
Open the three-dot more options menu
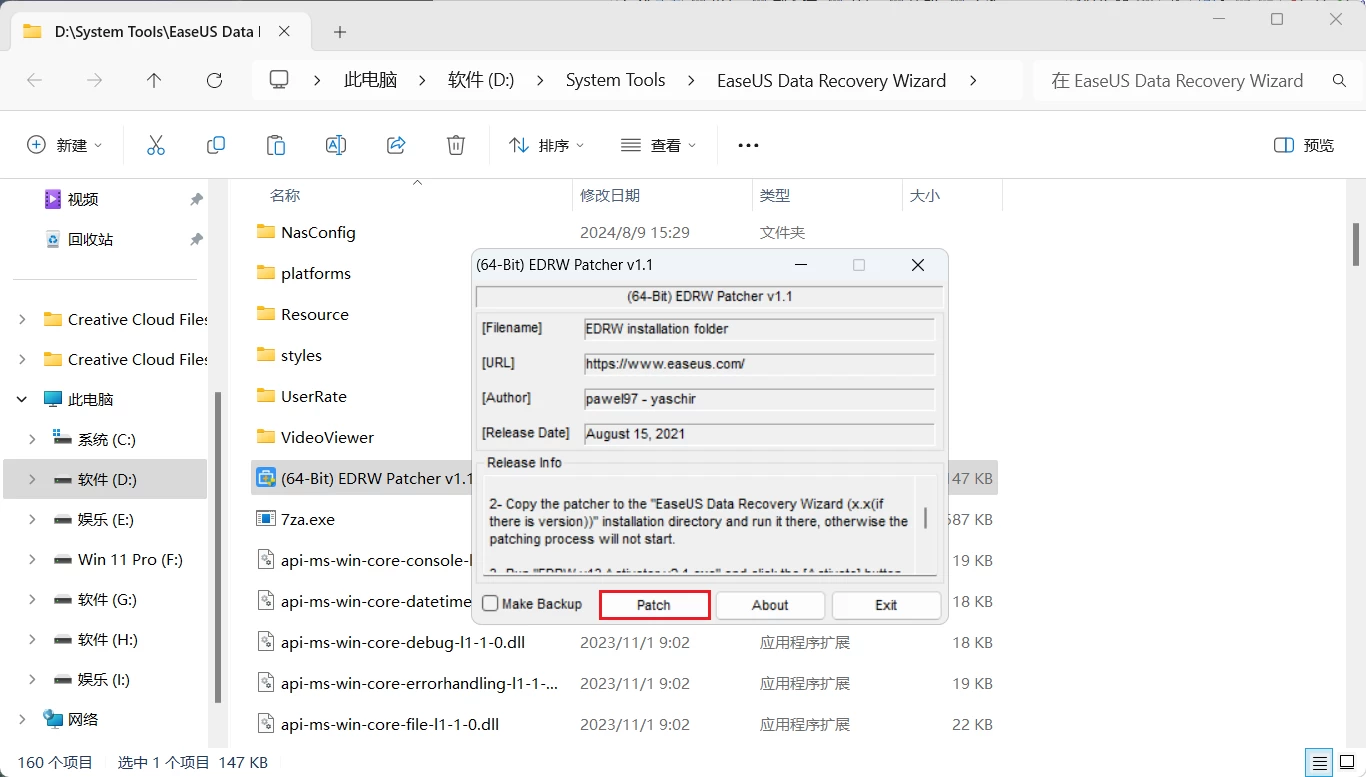(x=748, y=145)
